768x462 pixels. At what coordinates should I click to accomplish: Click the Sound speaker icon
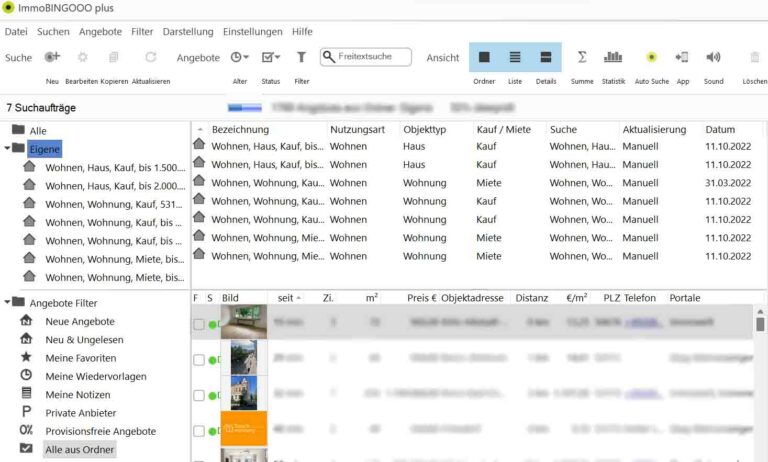[x=713, y=58]
